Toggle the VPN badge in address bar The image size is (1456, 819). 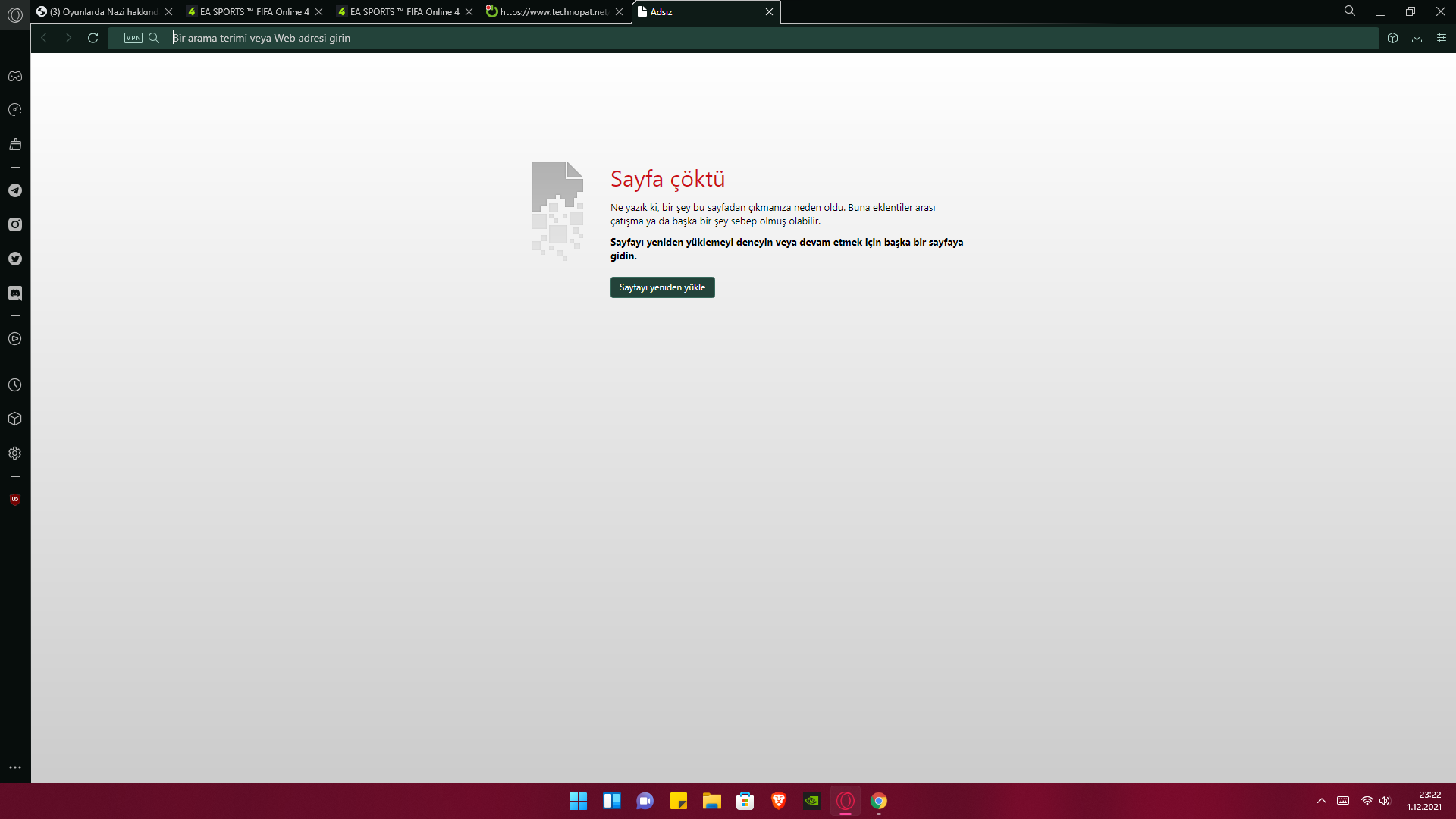133,38
